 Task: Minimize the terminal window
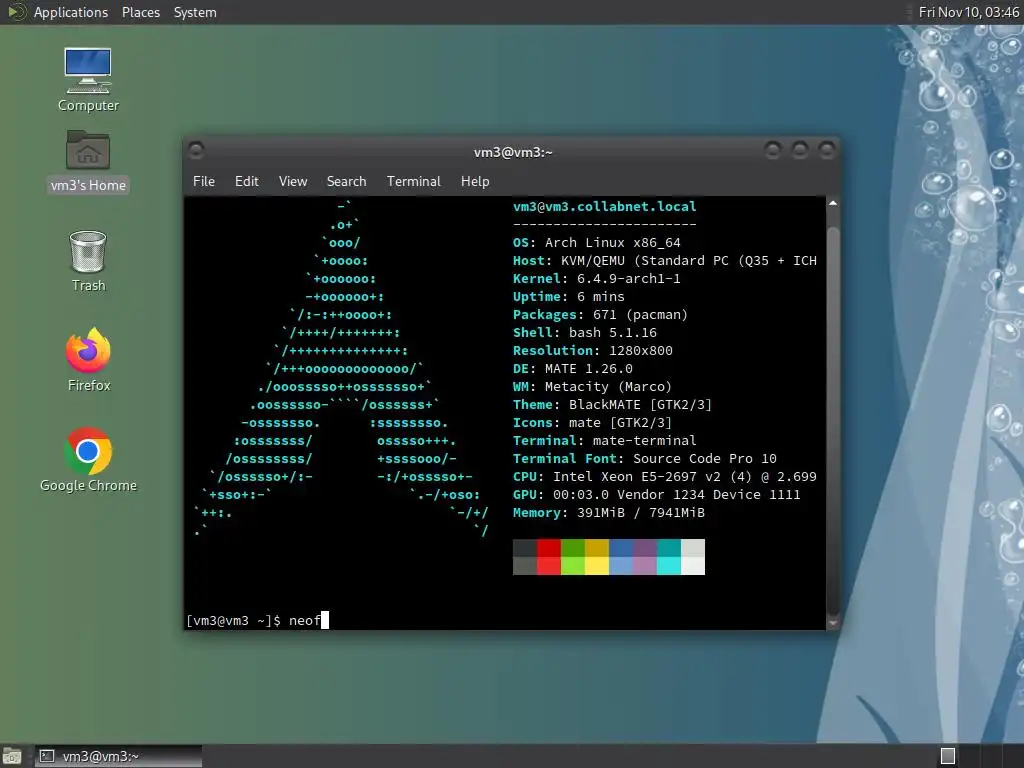(x=773, y=151)
